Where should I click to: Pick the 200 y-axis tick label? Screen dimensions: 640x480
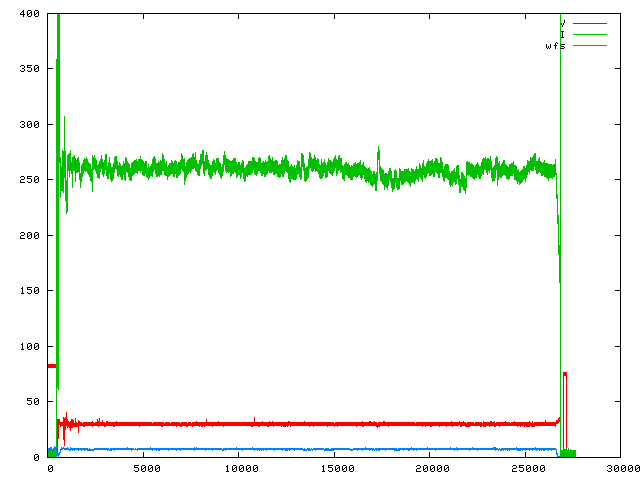tap(29, 236)
